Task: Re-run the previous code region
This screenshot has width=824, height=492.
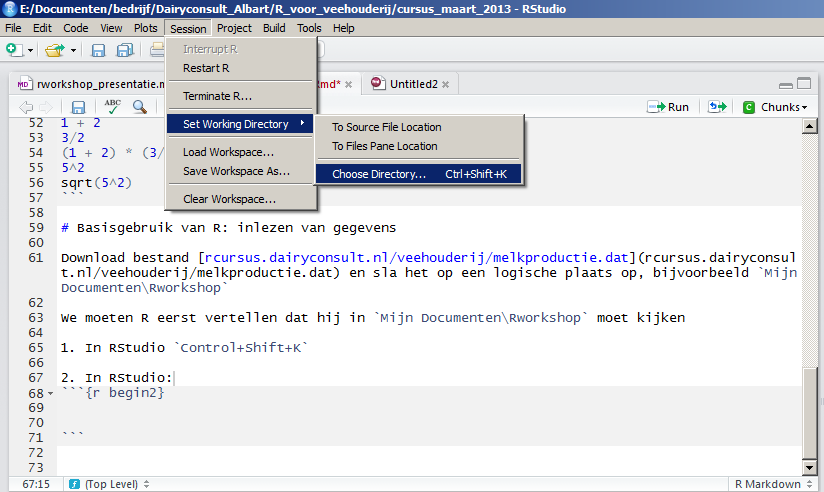Action: (717, 107)
